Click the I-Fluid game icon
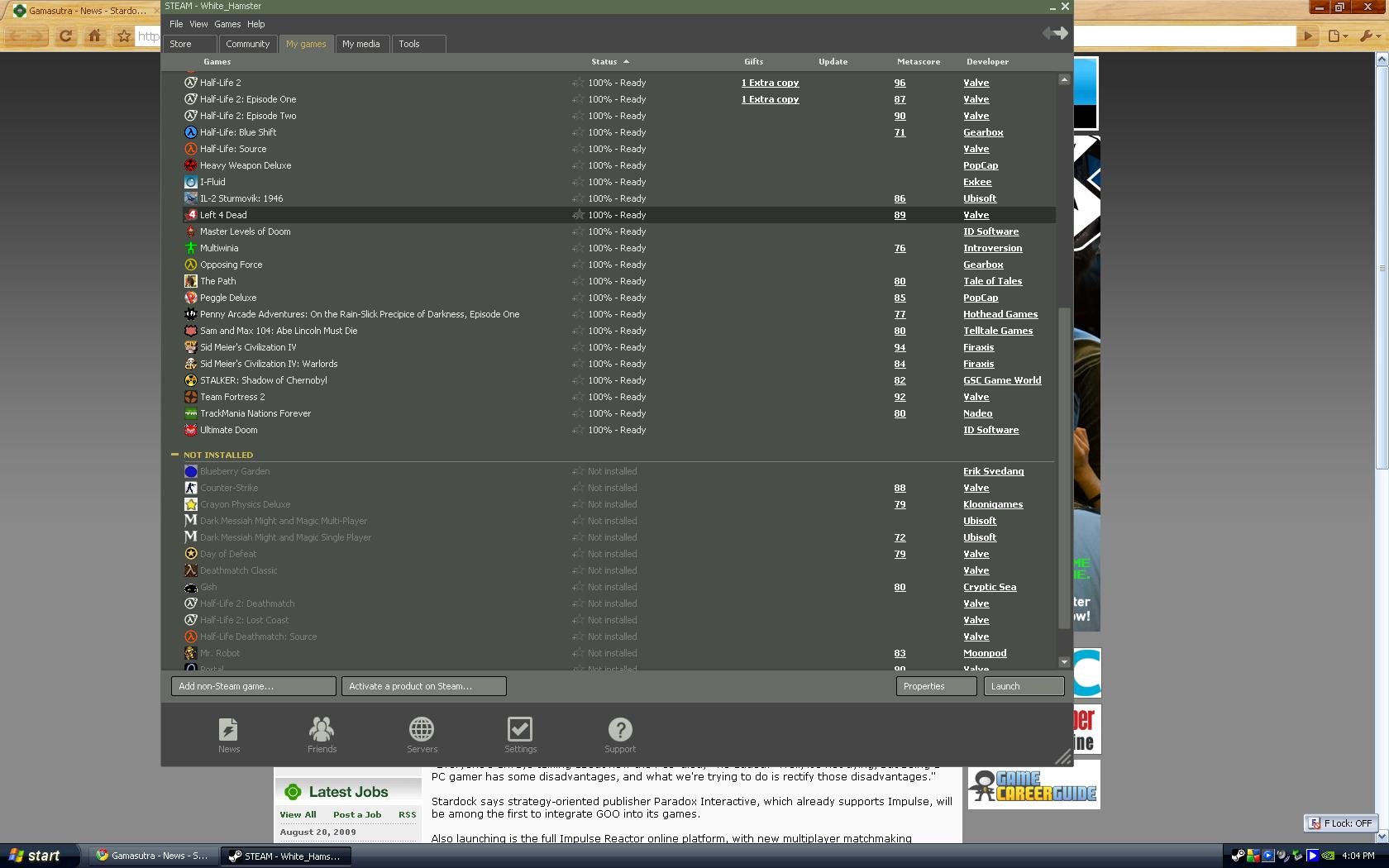 (191, 182)
